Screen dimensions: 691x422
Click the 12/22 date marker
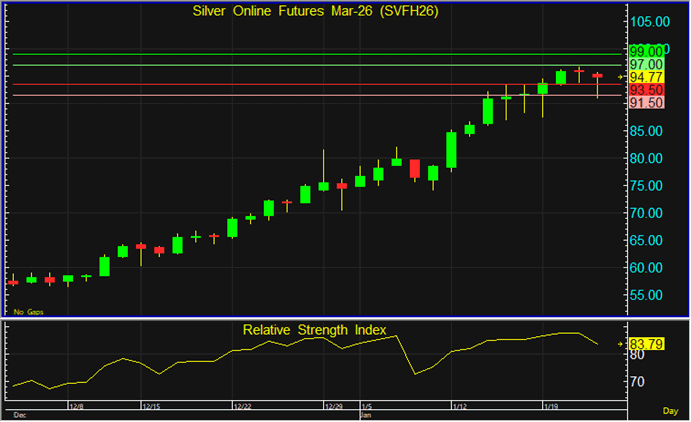click(241, 407)
